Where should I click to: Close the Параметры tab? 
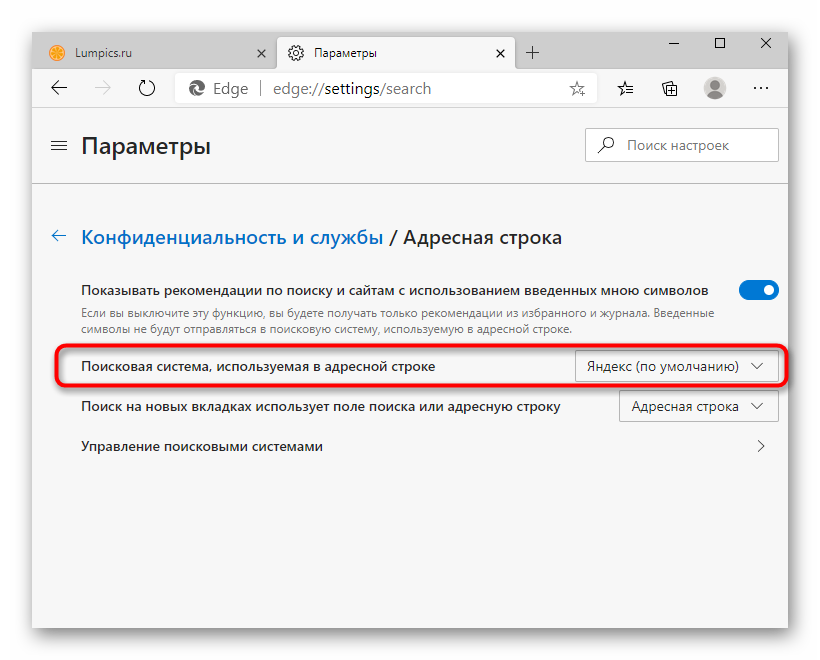(x=500, y=53)
